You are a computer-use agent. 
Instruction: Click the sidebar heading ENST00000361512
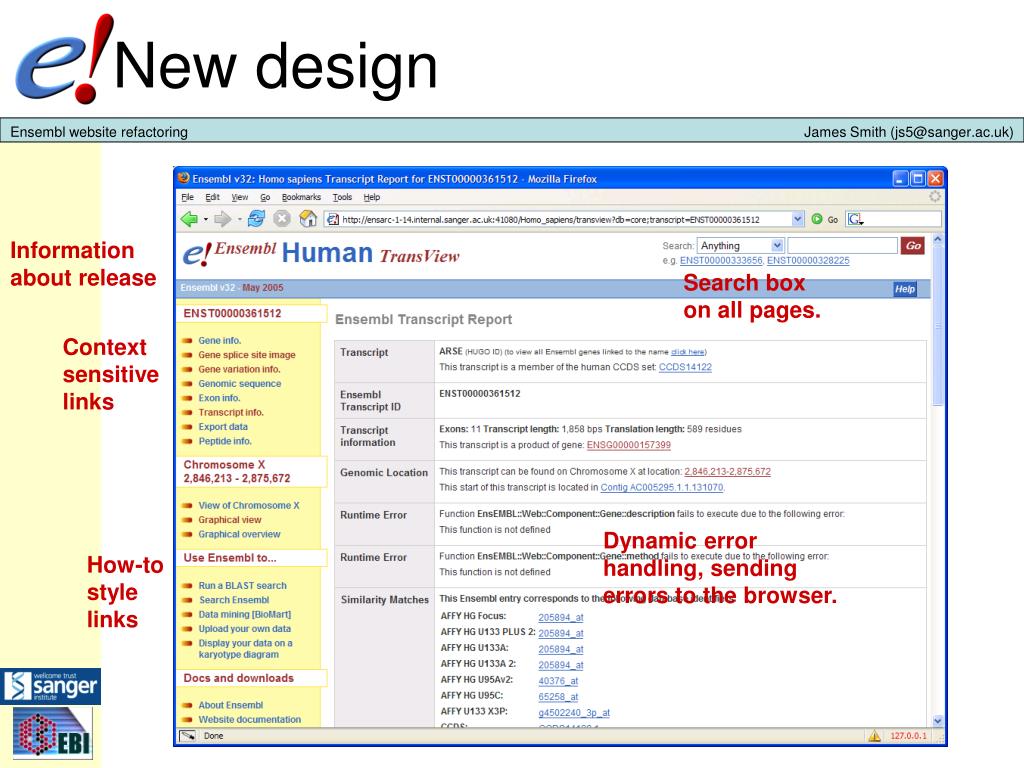(x=232, y=313)
